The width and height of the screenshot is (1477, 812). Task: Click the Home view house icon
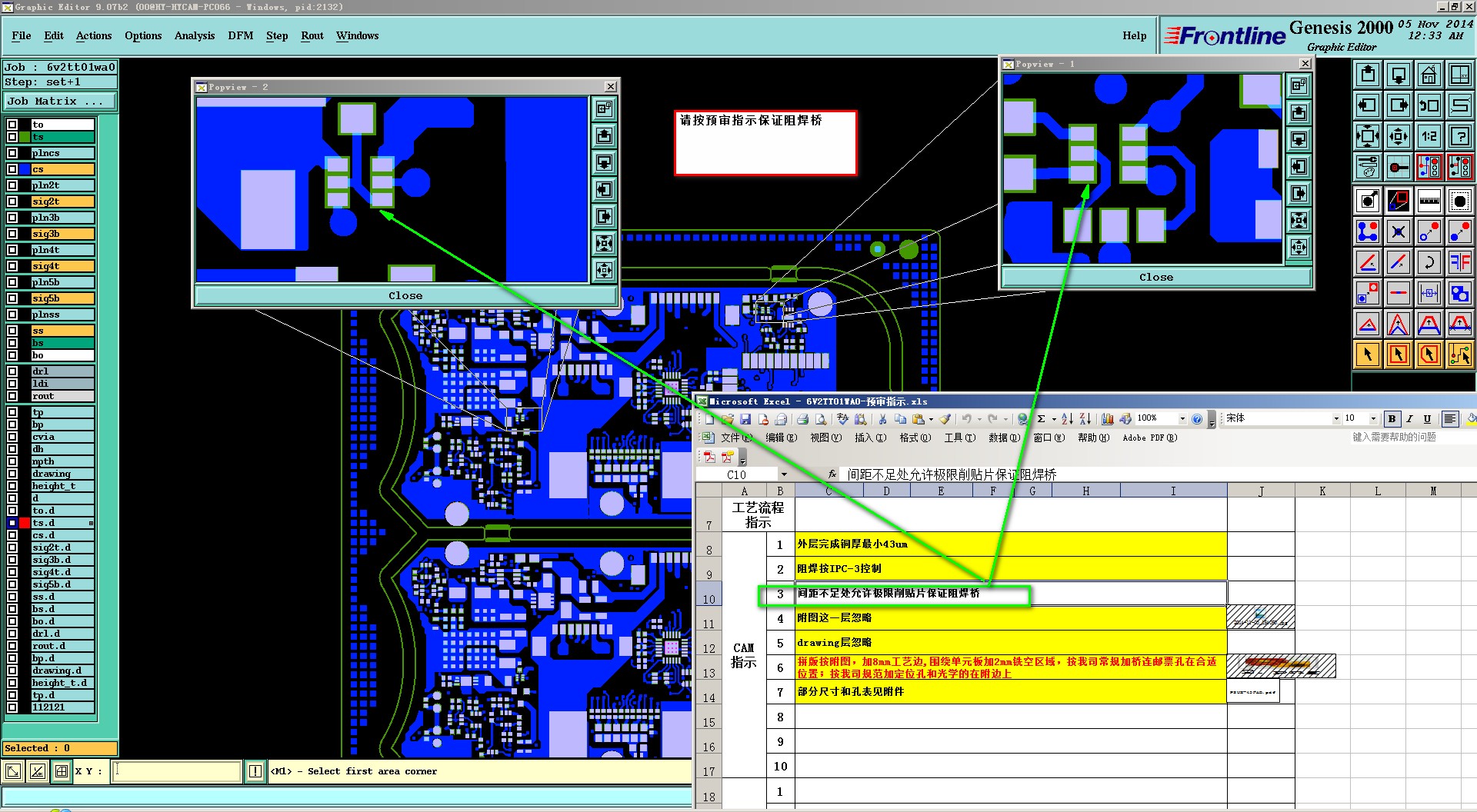(x=1429, y=75)
